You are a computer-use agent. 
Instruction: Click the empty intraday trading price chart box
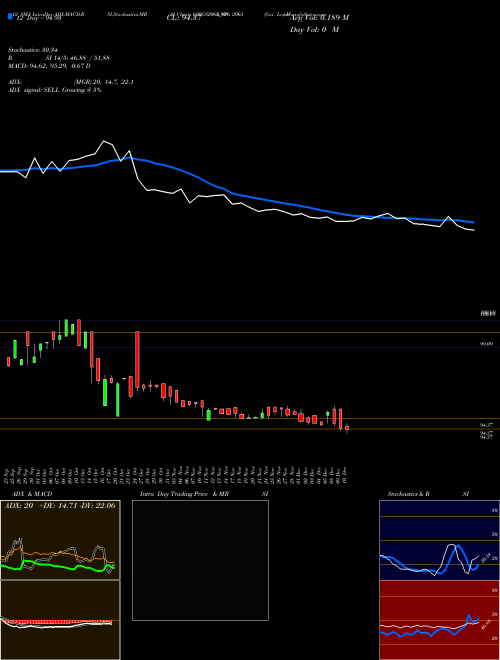[x=200, y=560]
